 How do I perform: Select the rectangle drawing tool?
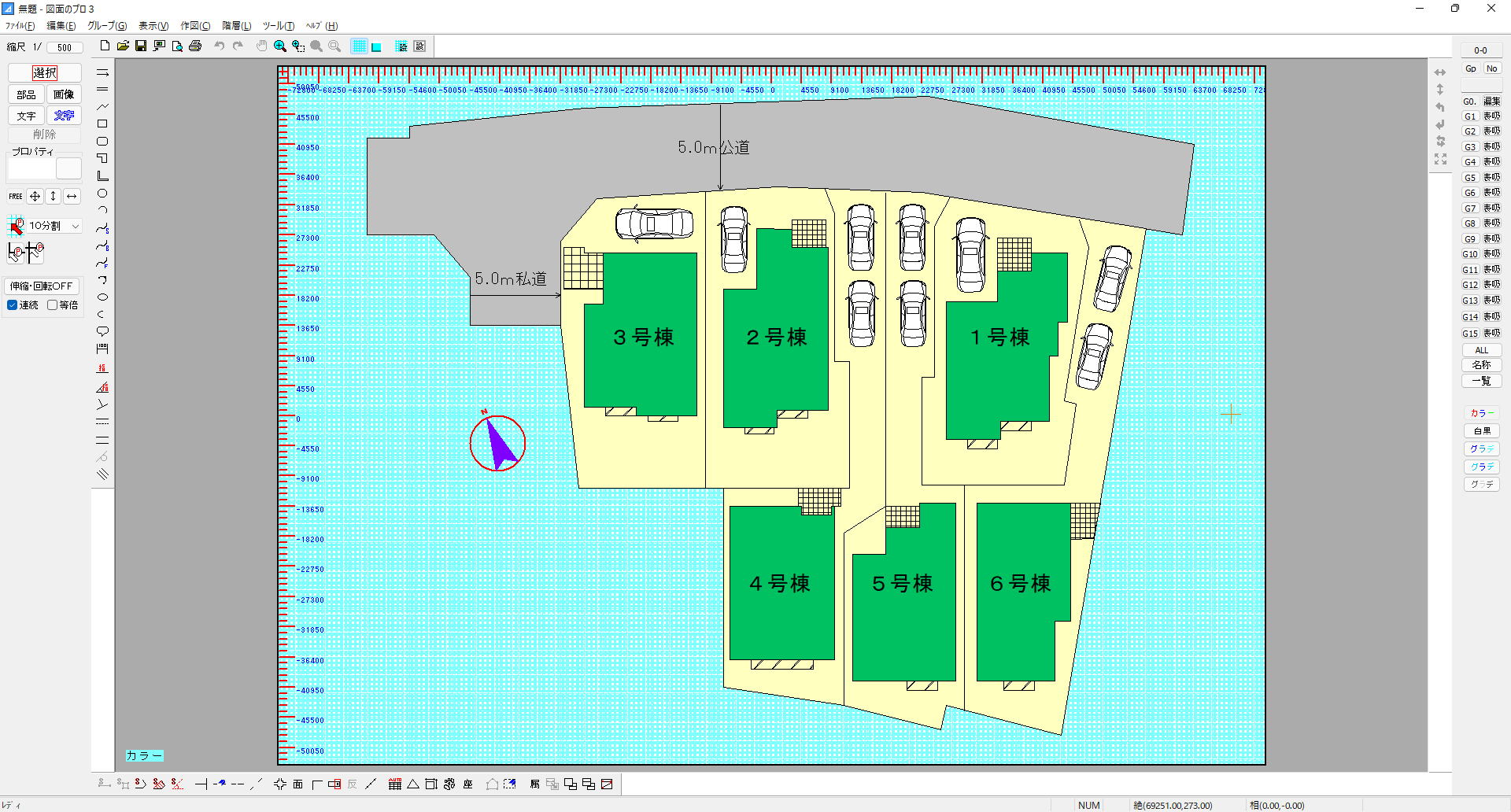click(x=102, y=124)
